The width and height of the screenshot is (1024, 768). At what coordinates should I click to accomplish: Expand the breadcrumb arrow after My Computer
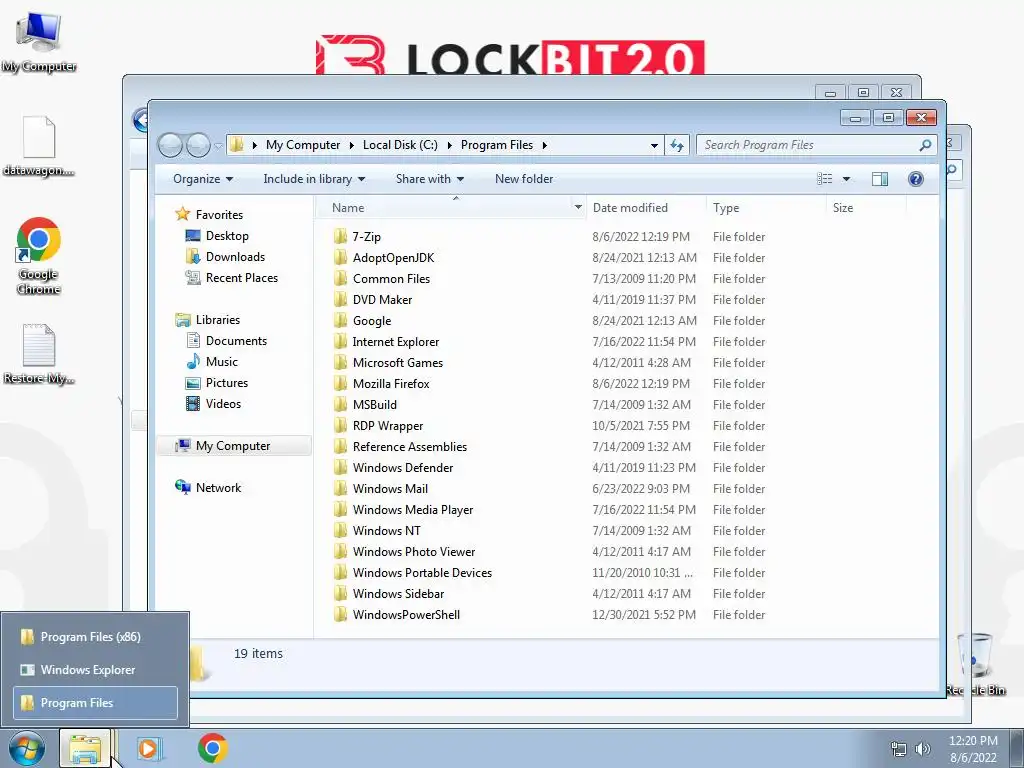pos(351,145)
